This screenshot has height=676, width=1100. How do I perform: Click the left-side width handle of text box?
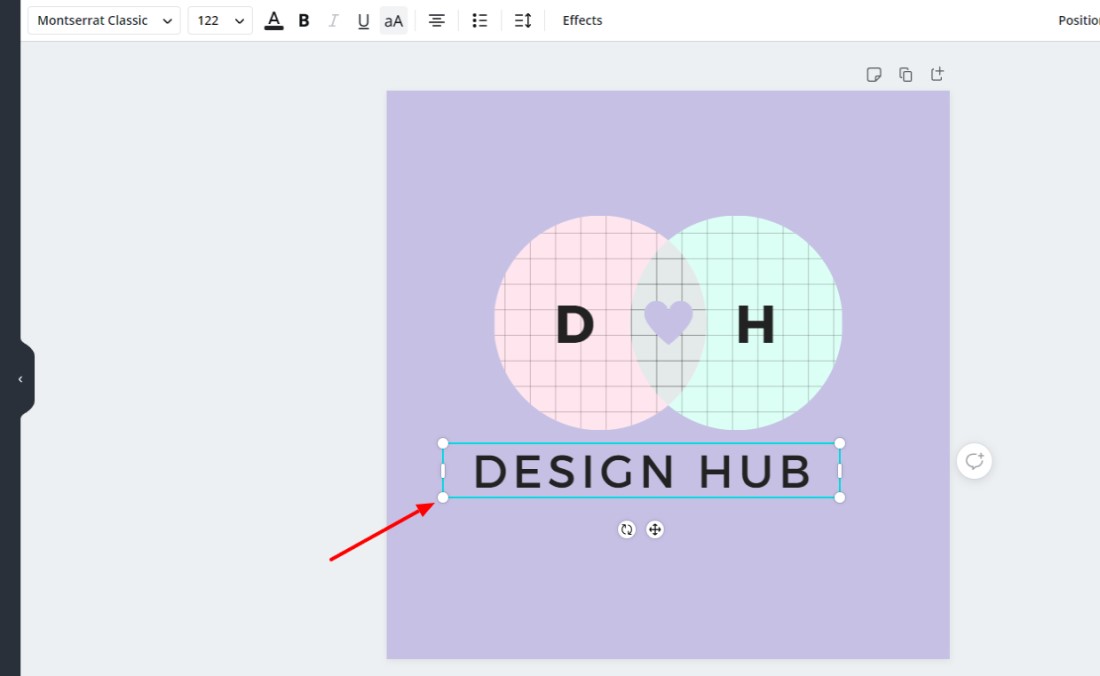pos(443,471)
